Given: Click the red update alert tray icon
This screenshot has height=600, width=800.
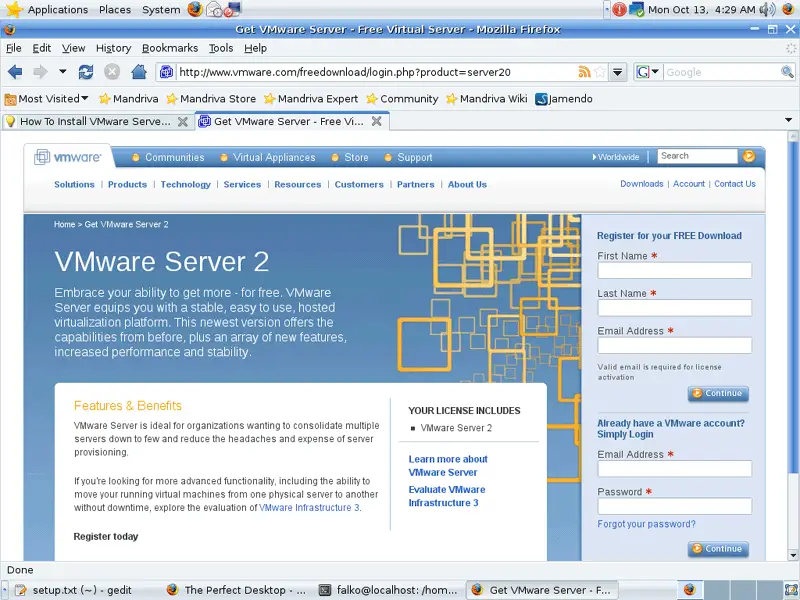Looking at the screenshot, I should (x=619, y=9).
